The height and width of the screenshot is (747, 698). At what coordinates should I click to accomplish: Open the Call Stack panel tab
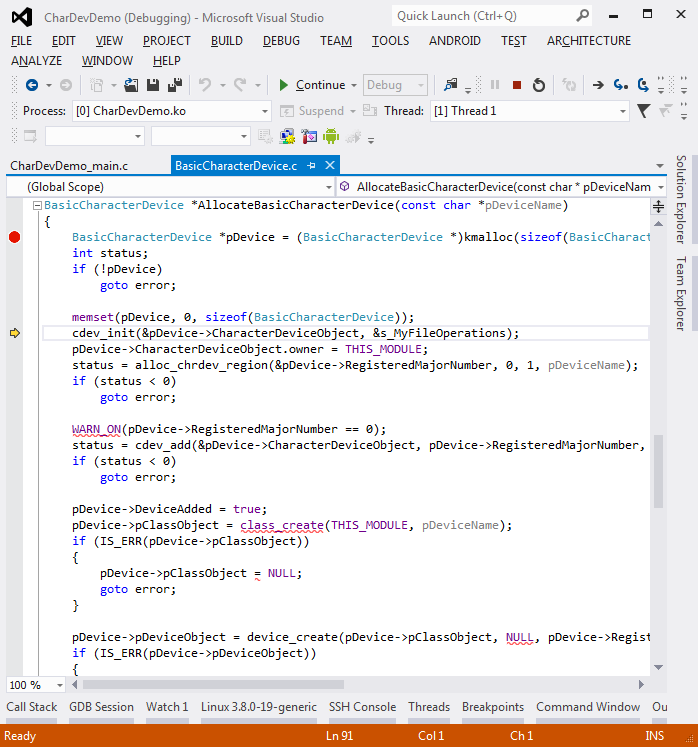(31, 707)
